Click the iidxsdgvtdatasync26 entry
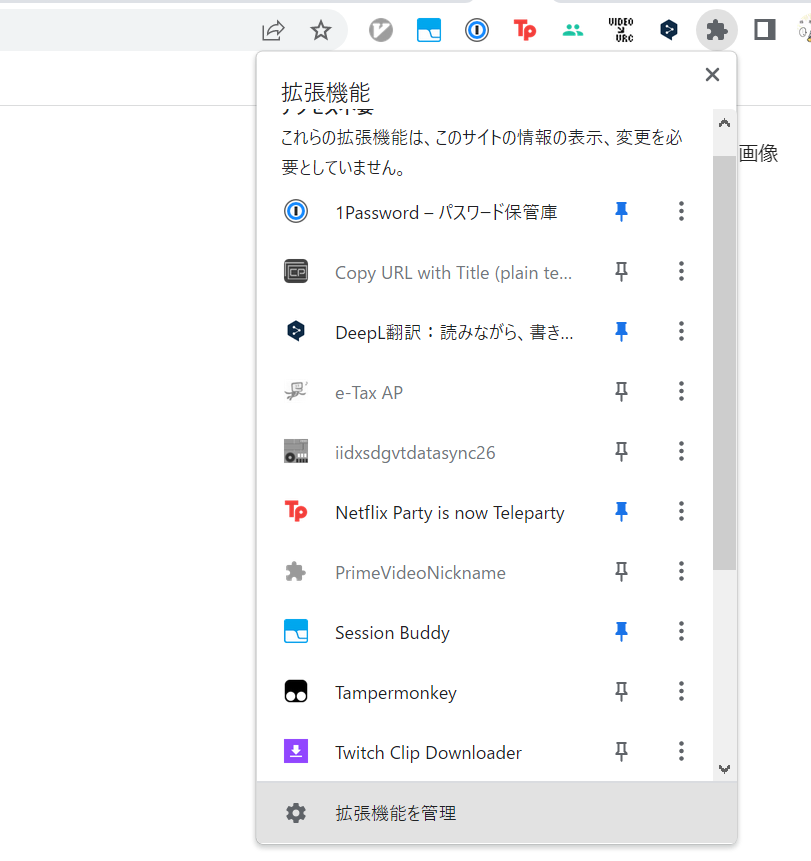Screen dimensions: 811x861 coord(415,453)
